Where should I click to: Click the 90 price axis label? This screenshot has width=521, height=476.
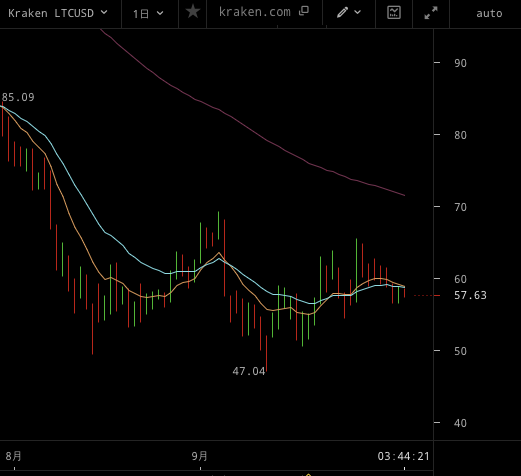(460, 63)
